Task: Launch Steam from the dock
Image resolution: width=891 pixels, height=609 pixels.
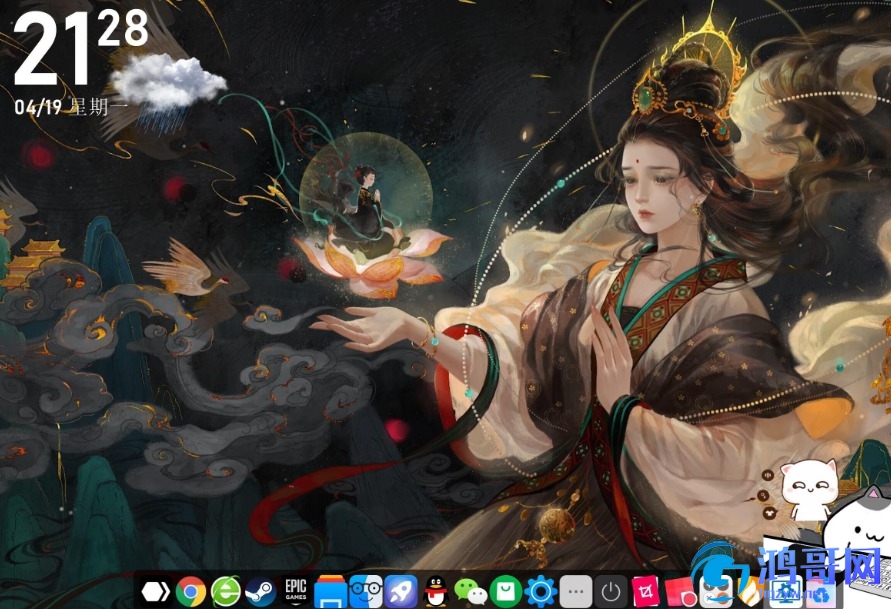Action: [260, 592]
